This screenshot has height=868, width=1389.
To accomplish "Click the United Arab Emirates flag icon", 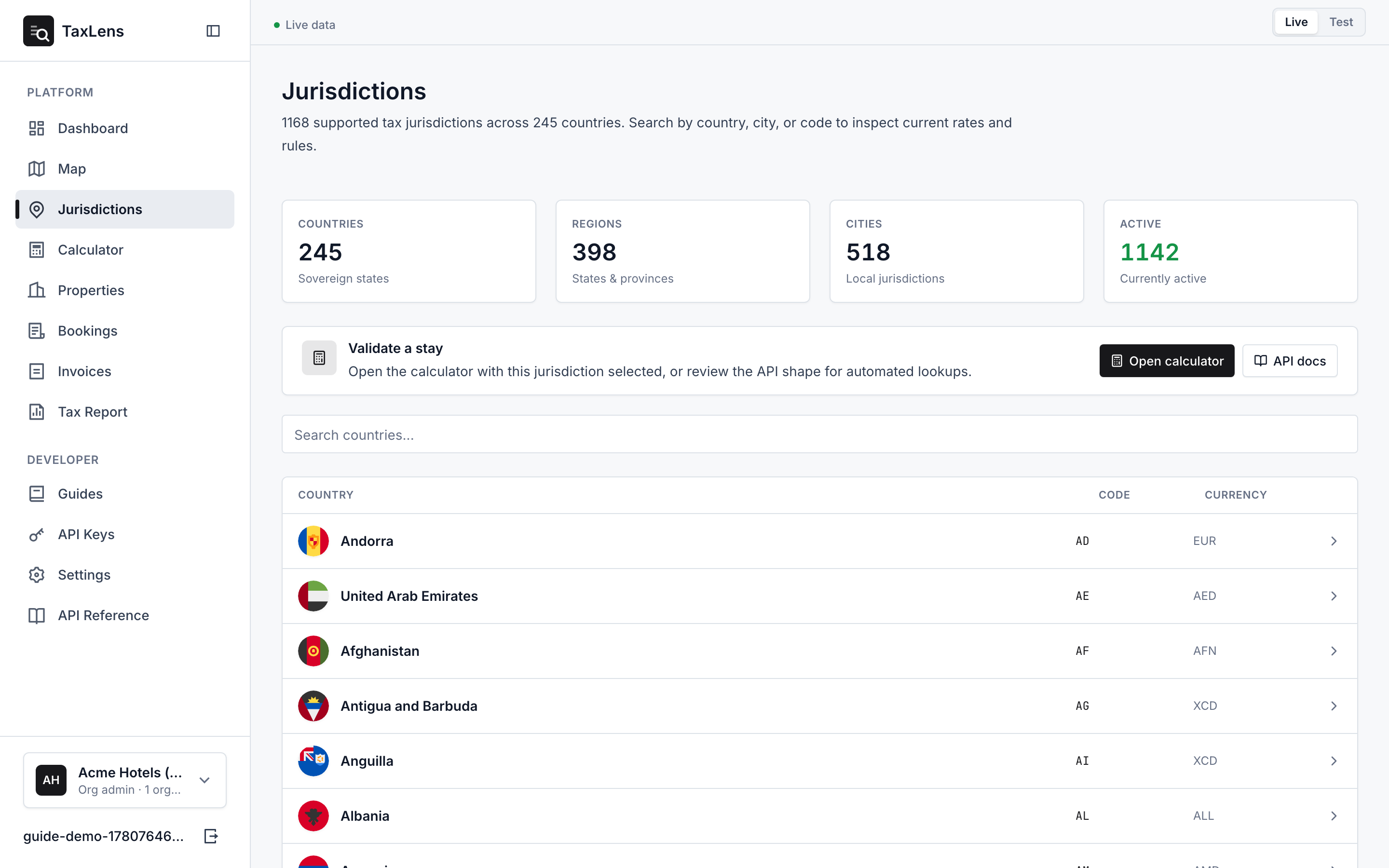I will (x=313, y=596).
